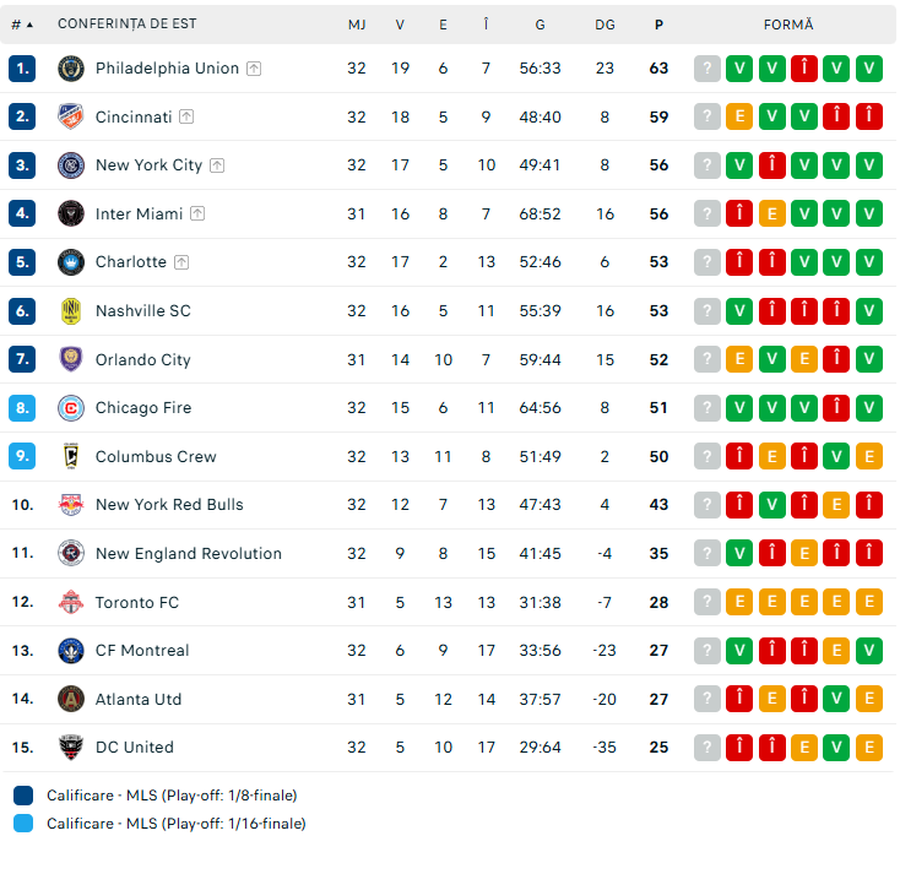Click the Cincinnati club crest

(71, 117)
